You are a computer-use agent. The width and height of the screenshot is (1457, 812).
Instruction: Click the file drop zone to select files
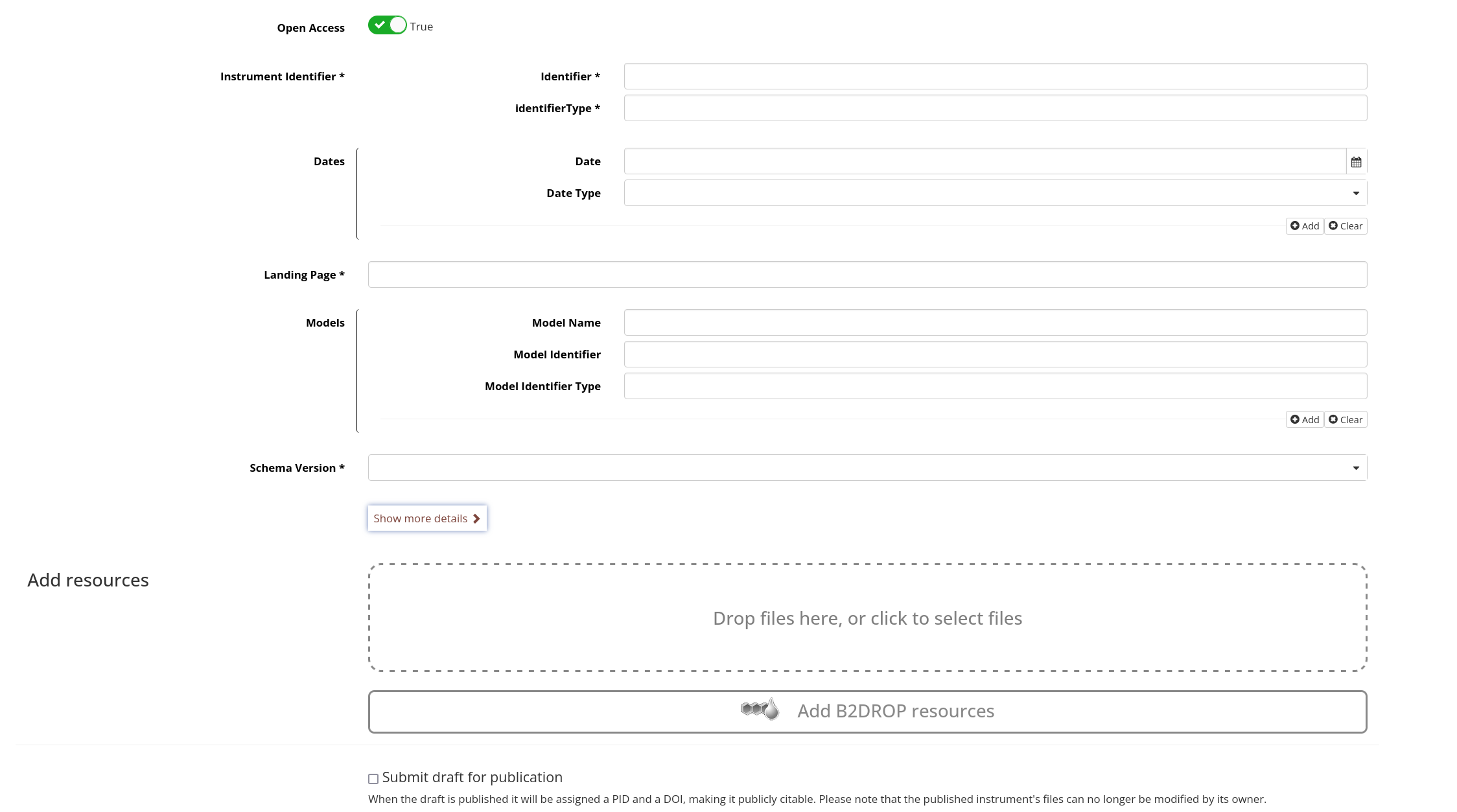pyautogui.click(x=867, y=618)
